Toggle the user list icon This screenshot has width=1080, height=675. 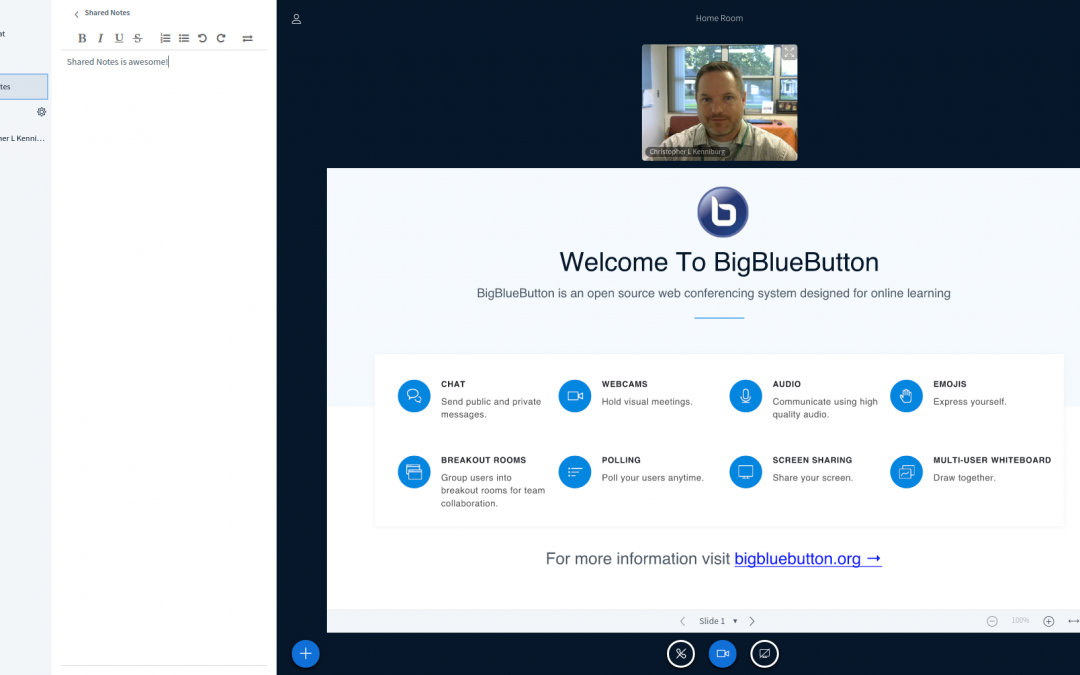point(296,19)
